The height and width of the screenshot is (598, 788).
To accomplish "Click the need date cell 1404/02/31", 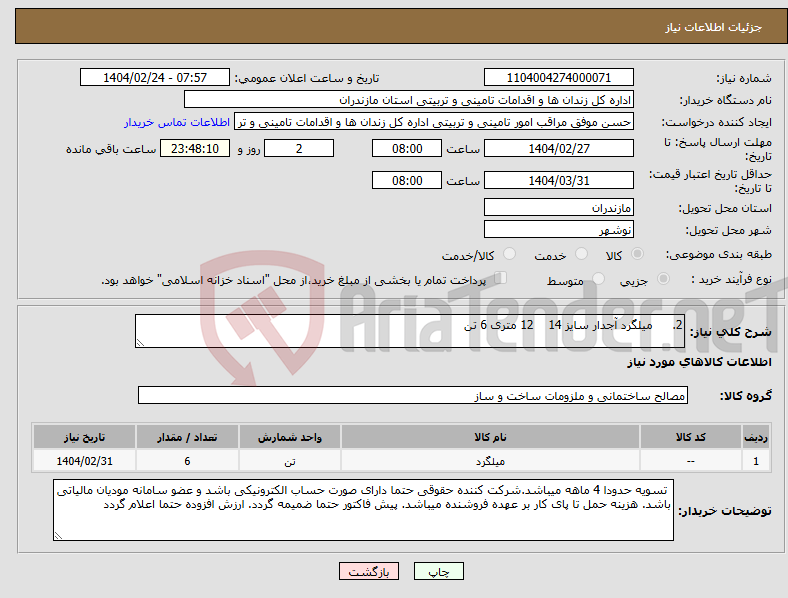I will pyautogui.click(x=84, y=461).
